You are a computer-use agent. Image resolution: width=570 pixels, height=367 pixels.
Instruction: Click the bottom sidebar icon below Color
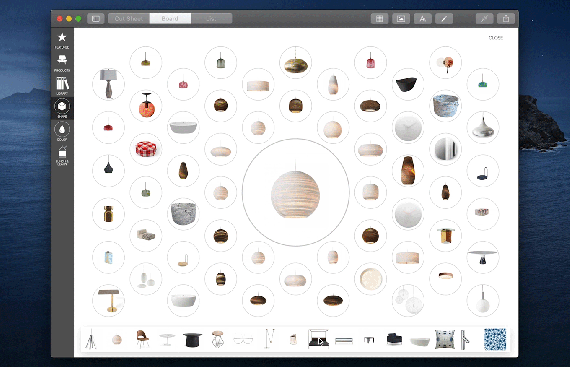(x=62, y=156)
